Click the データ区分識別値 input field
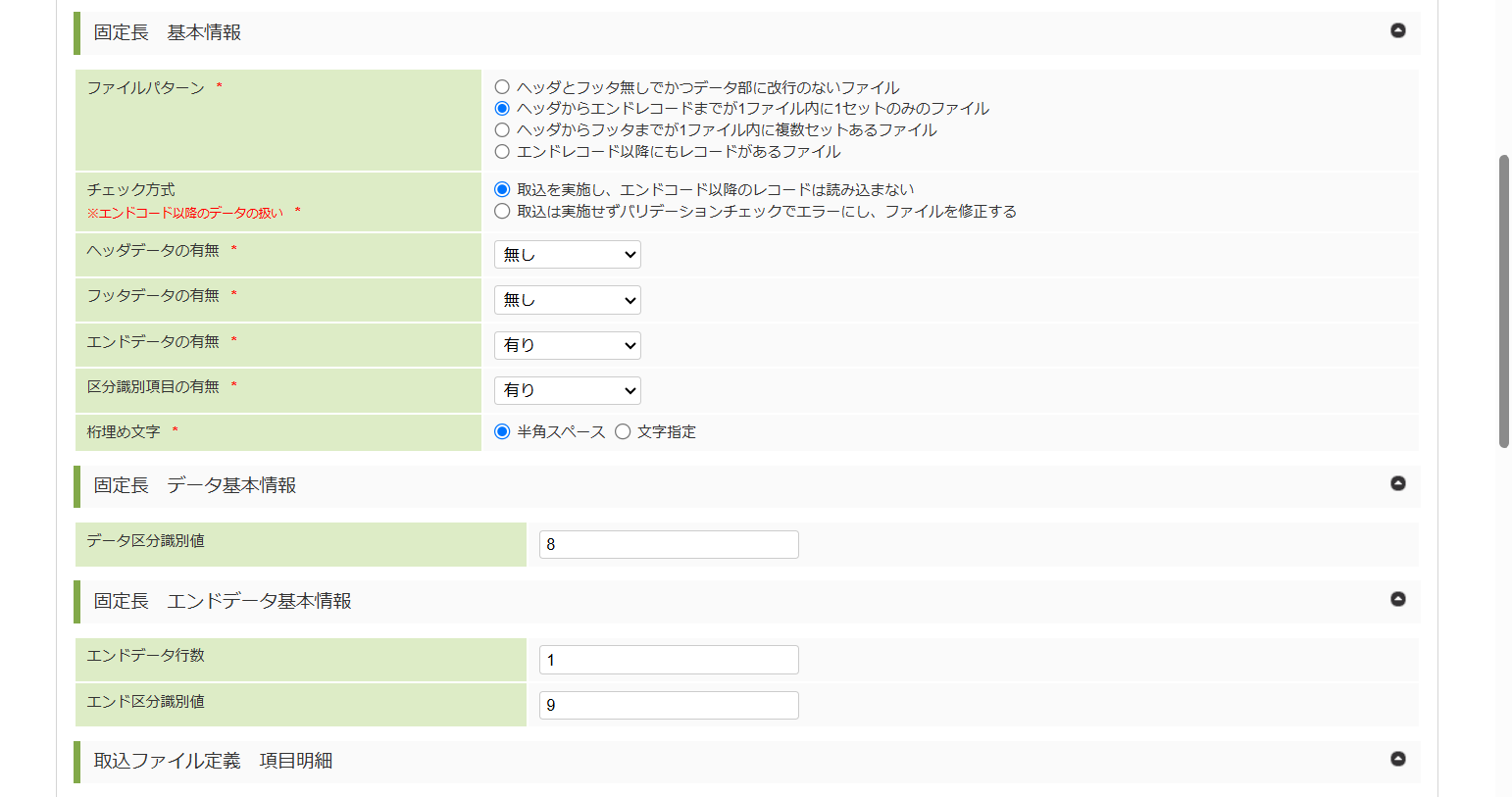 [669, 544]
